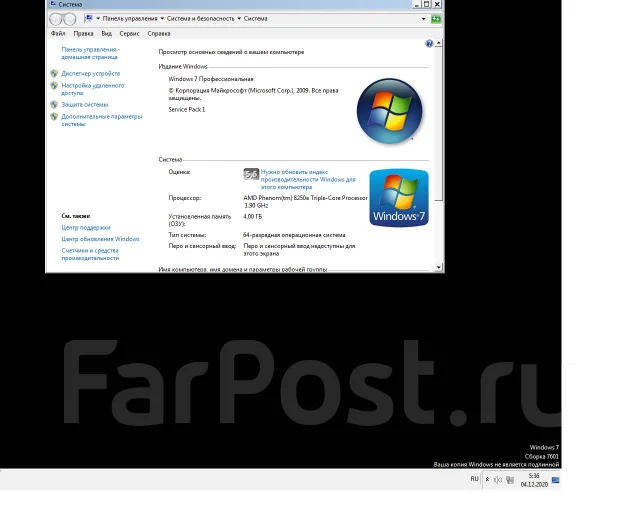Open Счетчики и средства производительности link
This screenshot has width=640, height=512.
pyautogui.click(x=90, y=254)
